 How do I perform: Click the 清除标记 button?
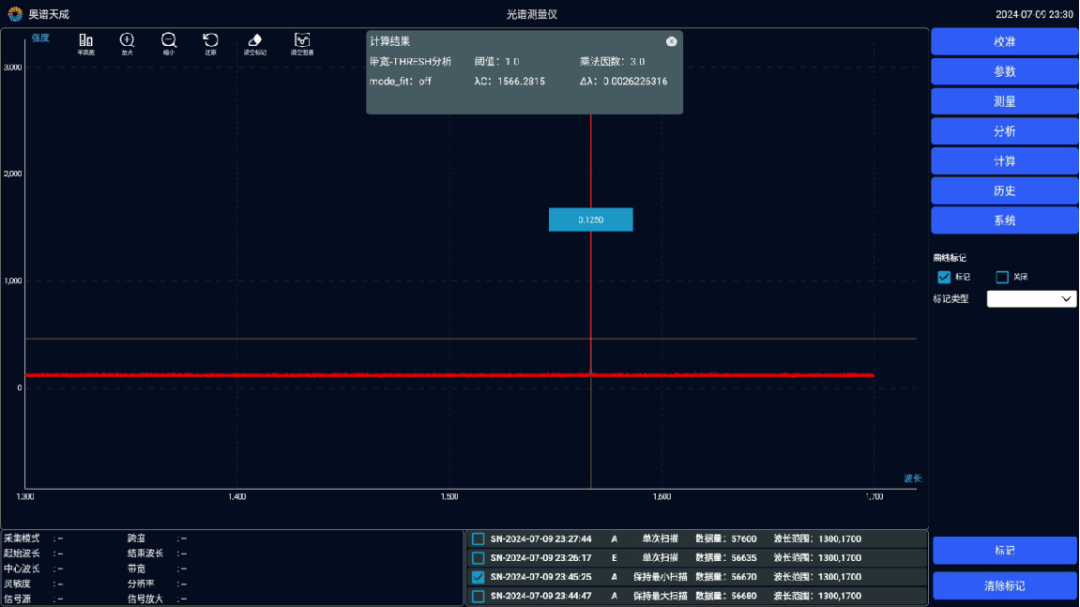[x=1005, y=586]
